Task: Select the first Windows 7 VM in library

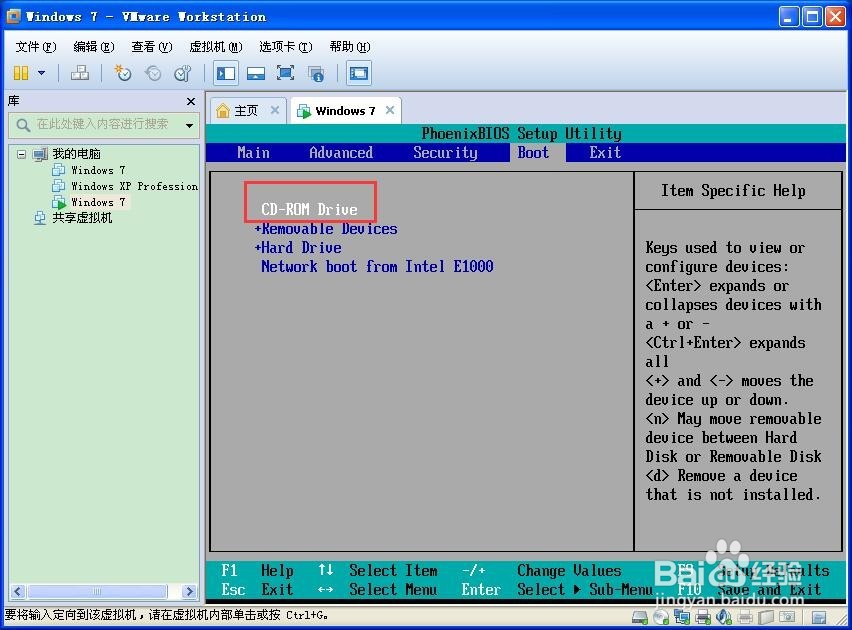Action: [x=98, y=170]
